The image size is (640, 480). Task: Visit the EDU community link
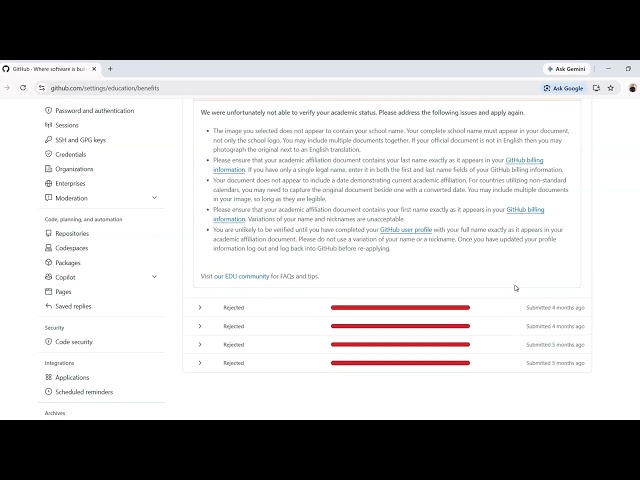coord(242,276)
